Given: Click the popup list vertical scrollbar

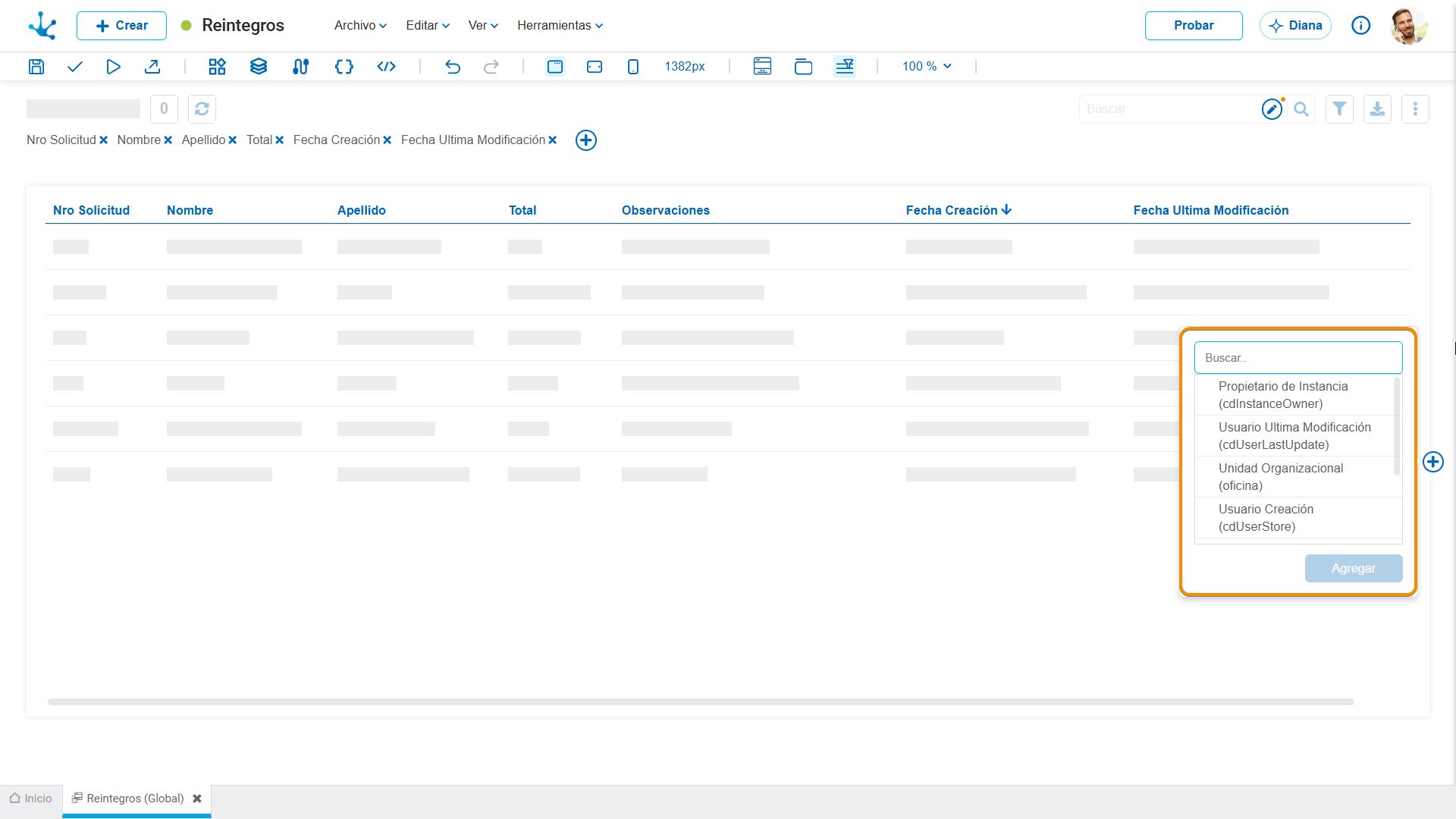Looking at the screenshot, I should [x=1397, y=426].
